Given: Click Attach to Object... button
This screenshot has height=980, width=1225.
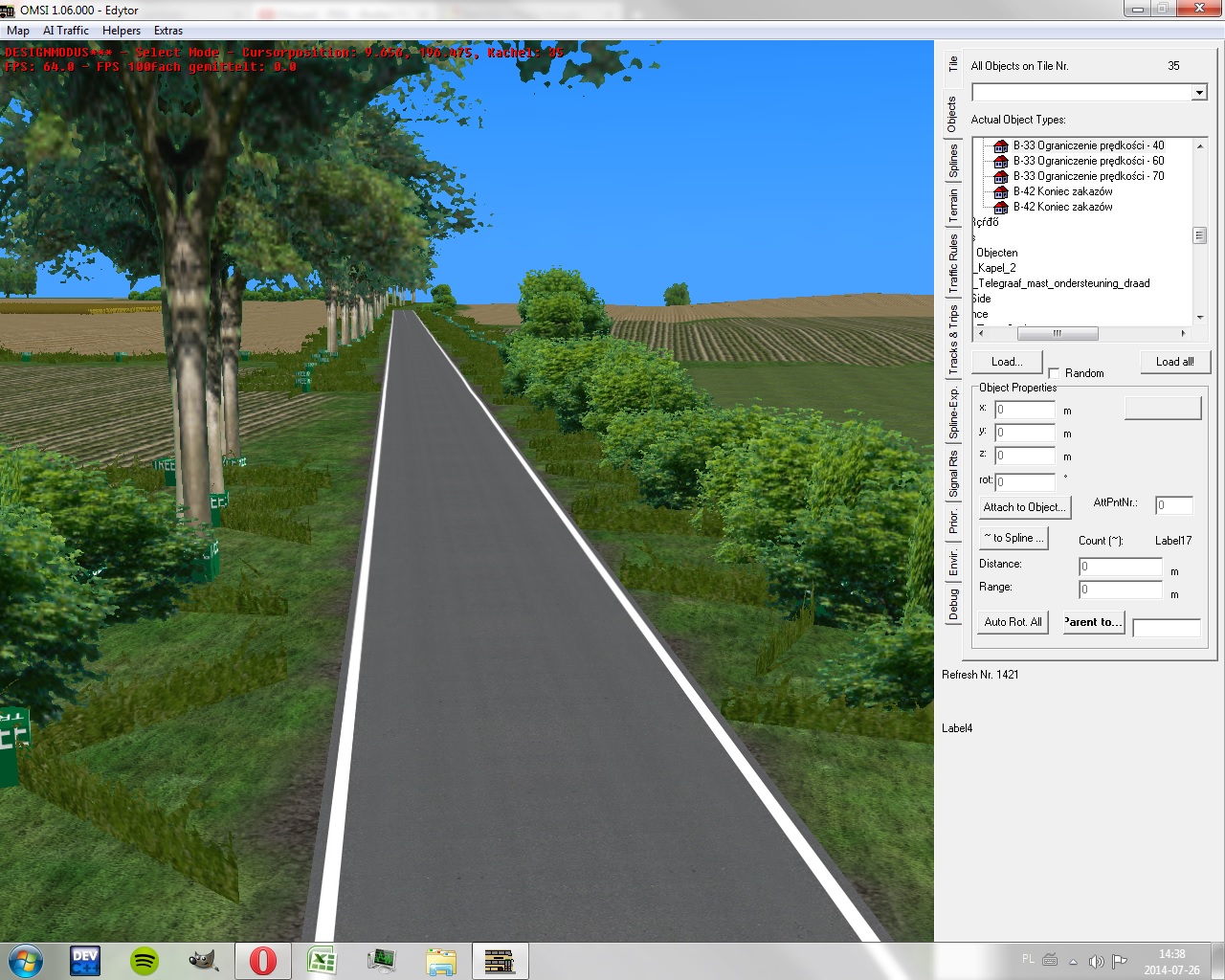Looking at the screenshot, I should (x=1023, y=507).
